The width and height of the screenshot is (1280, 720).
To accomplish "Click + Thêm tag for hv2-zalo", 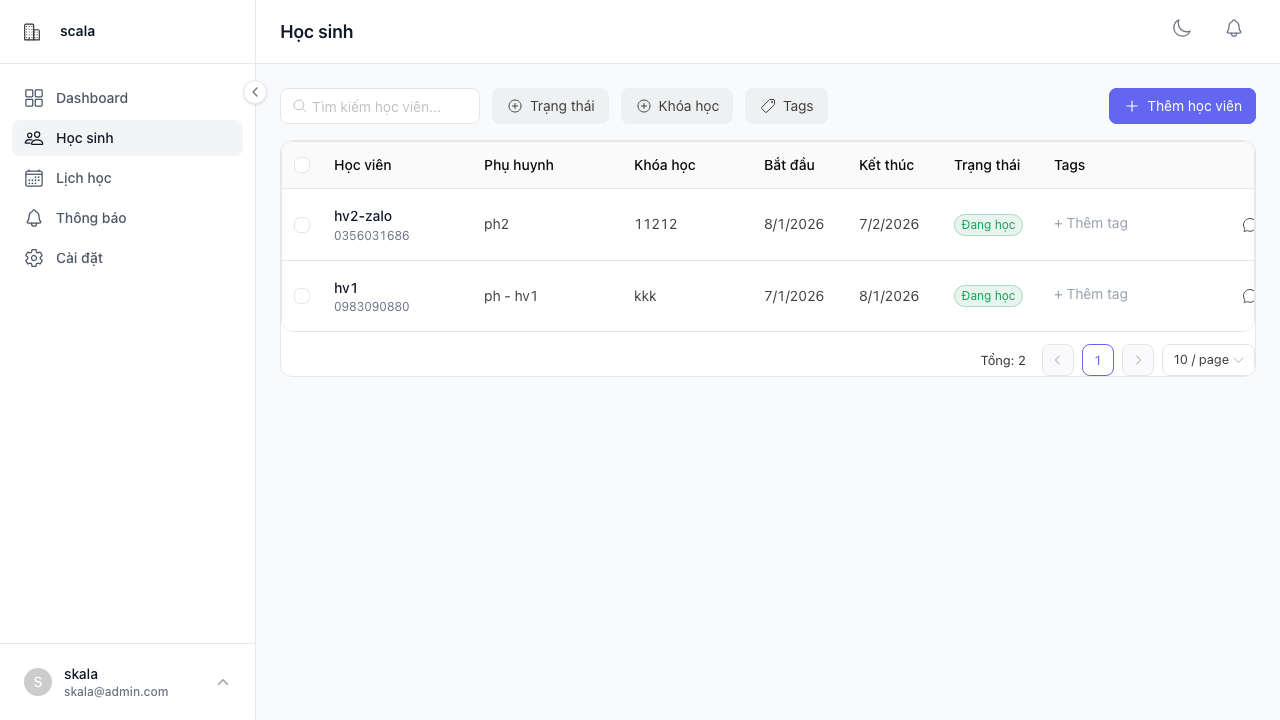I will tap(1091, 223).
